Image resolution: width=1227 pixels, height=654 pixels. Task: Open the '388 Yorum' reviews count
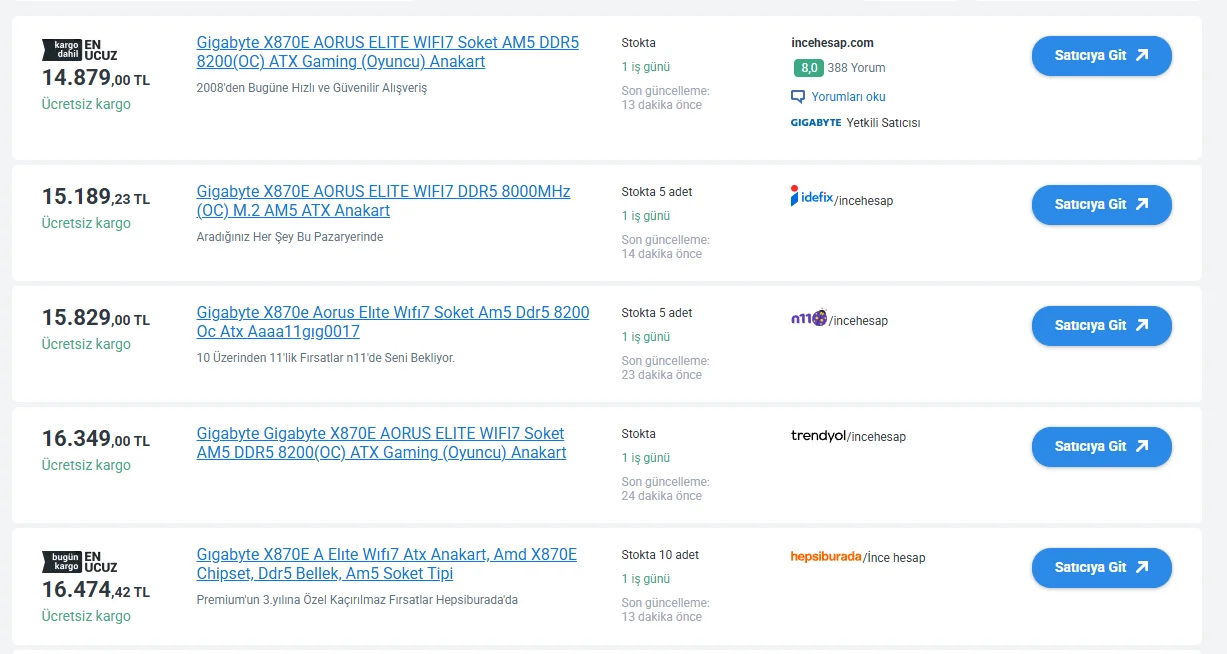click(x=856, y=68)
